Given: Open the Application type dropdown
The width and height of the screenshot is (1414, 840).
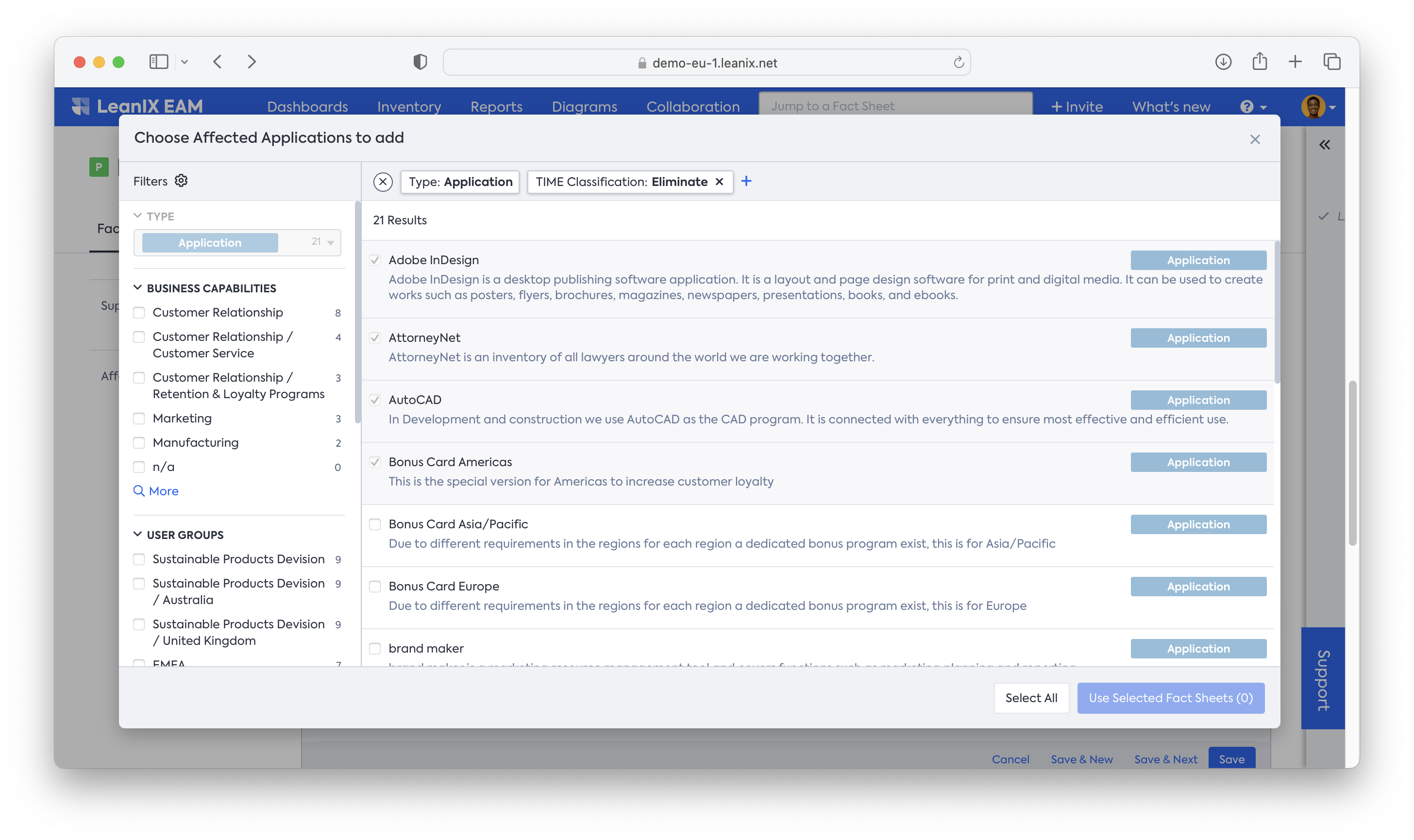Looking at the screenshot, I should [x=331, y=243].
